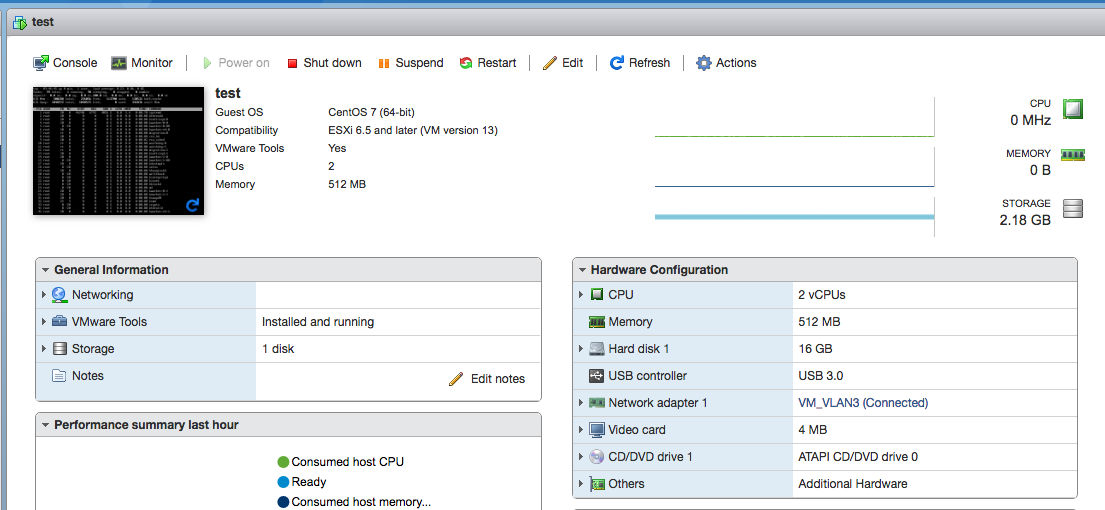Click the CPU icon in Hardware Configuration
The image size is (1105, 510).
point(597,295)
